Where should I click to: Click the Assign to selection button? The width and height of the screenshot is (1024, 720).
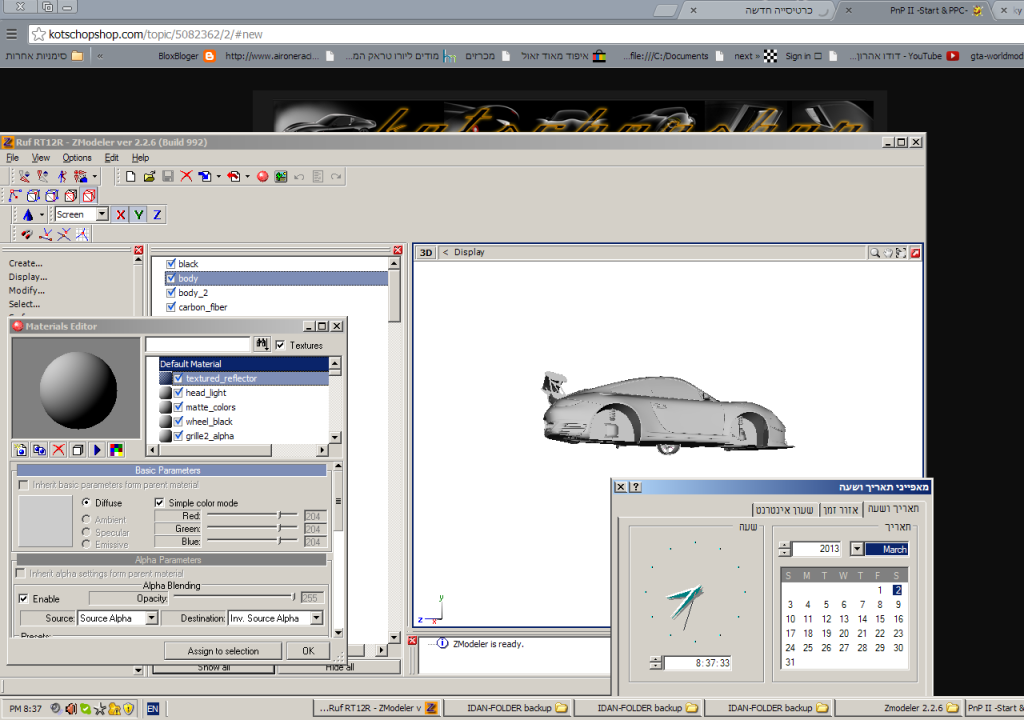pos(223,651)
